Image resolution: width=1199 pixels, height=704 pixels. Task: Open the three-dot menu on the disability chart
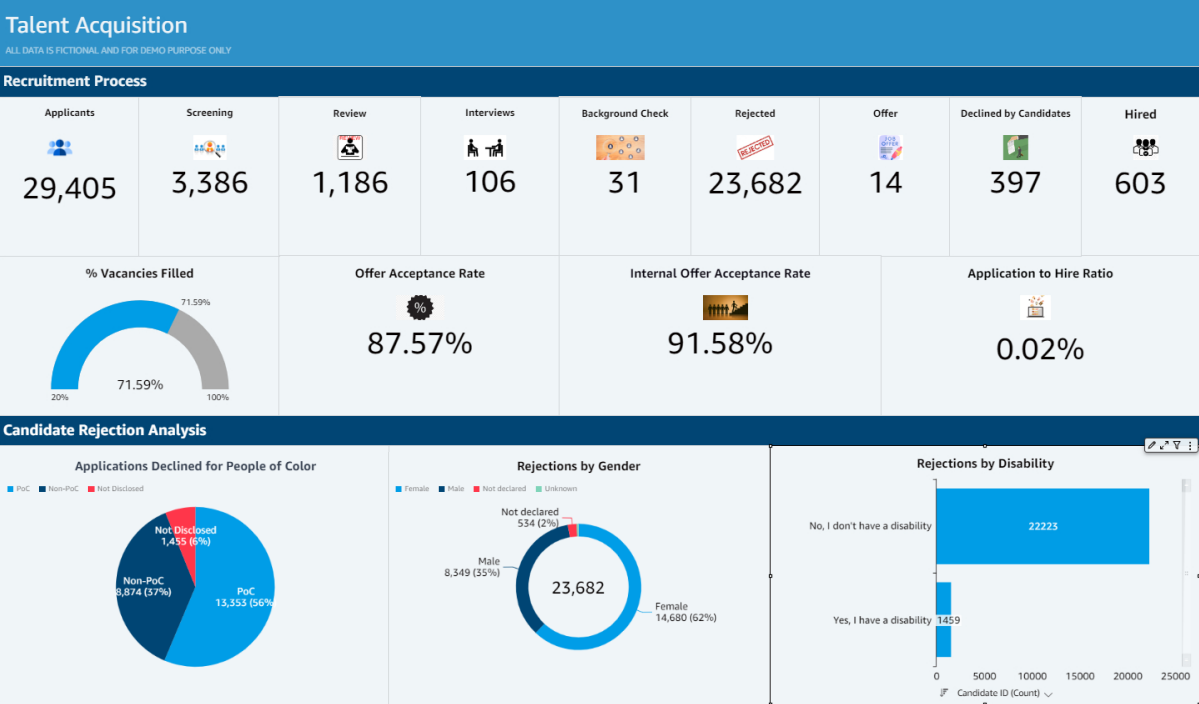coord(1190,445)
